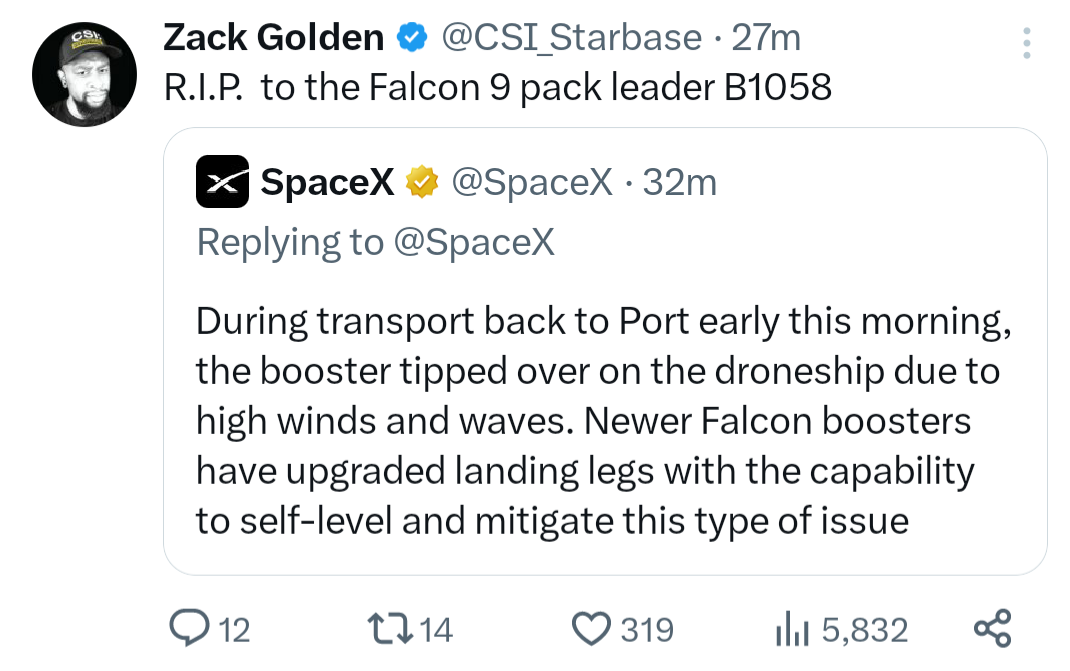
Task: Click Zack Golden's blue verified badge
Action: point(410,38)
